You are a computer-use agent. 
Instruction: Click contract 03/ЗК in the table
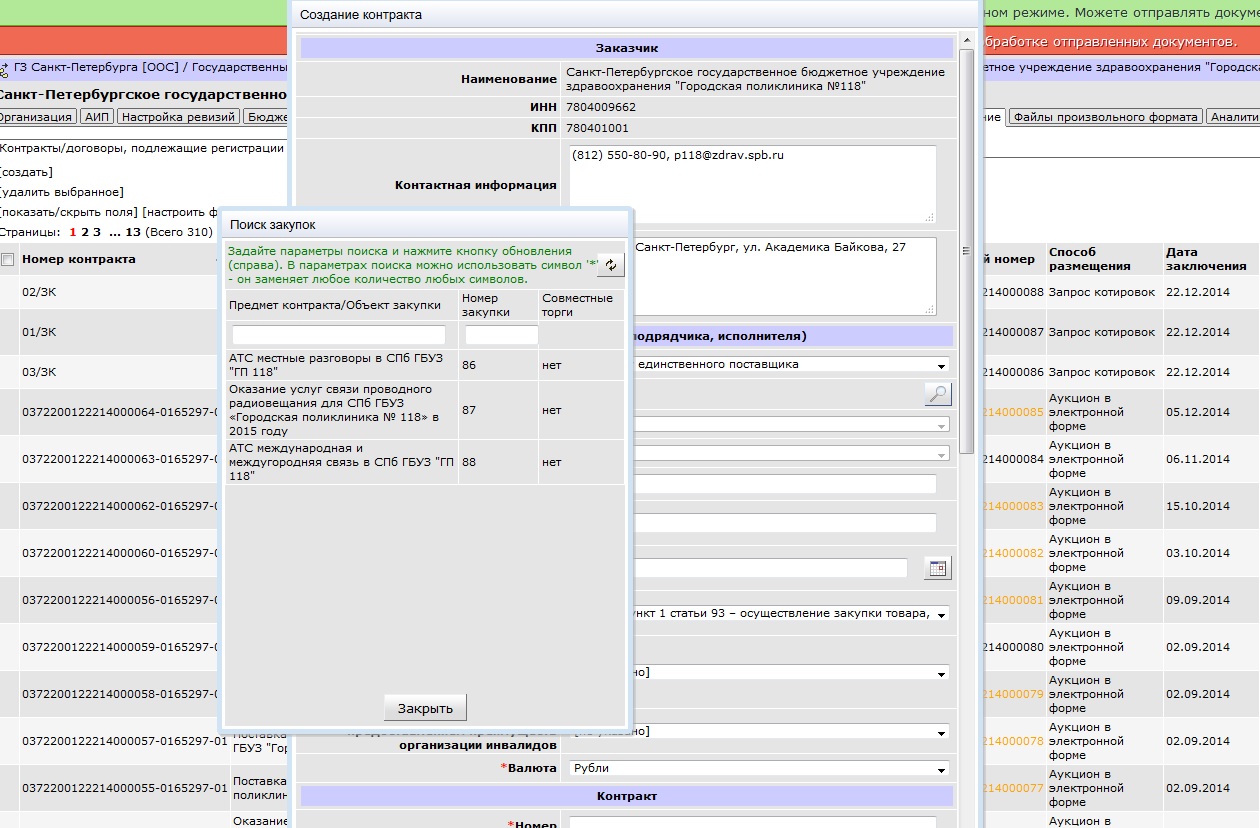[39, 372]
